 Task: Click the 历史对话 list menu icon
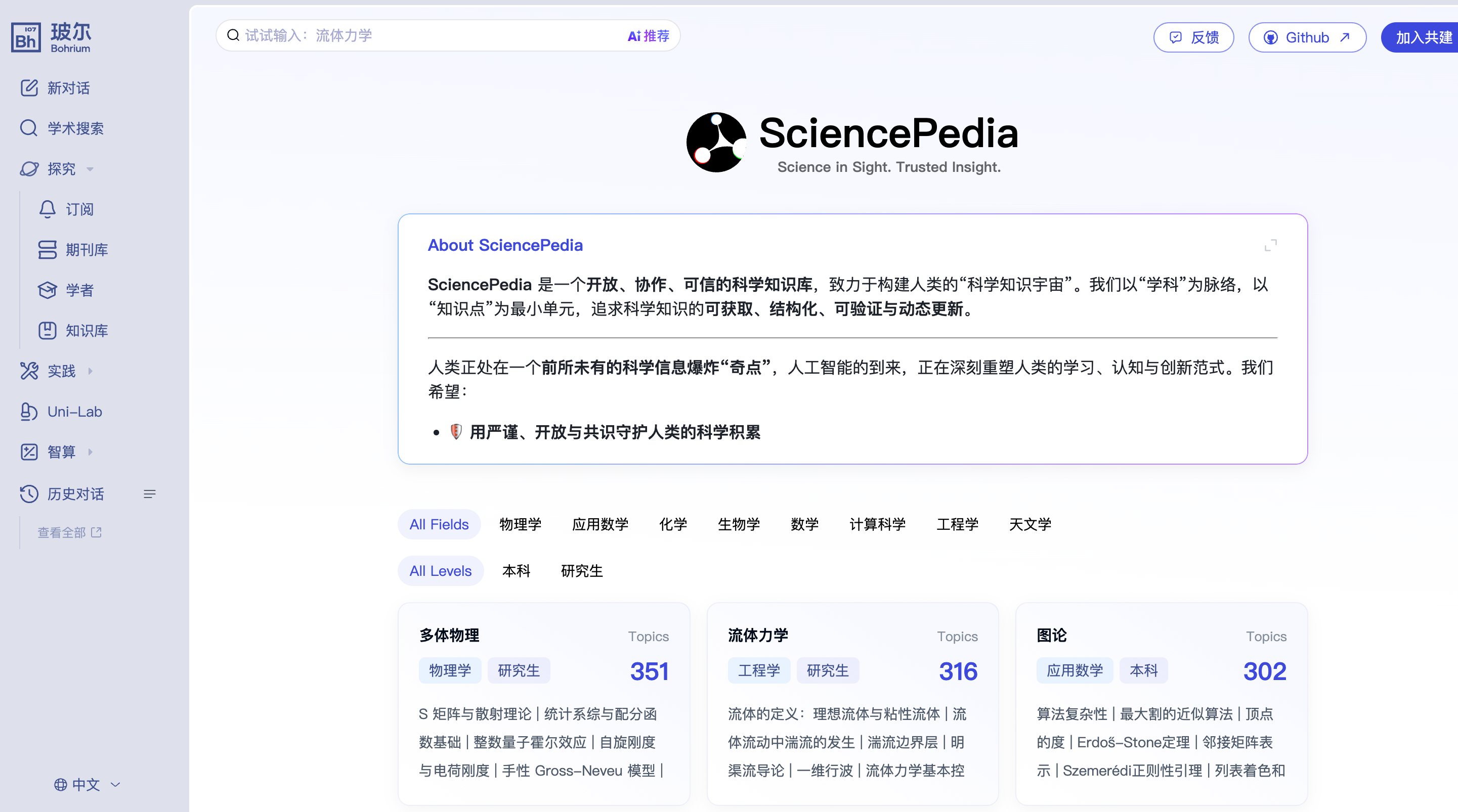pyautogui.click(x=149, y=494)
